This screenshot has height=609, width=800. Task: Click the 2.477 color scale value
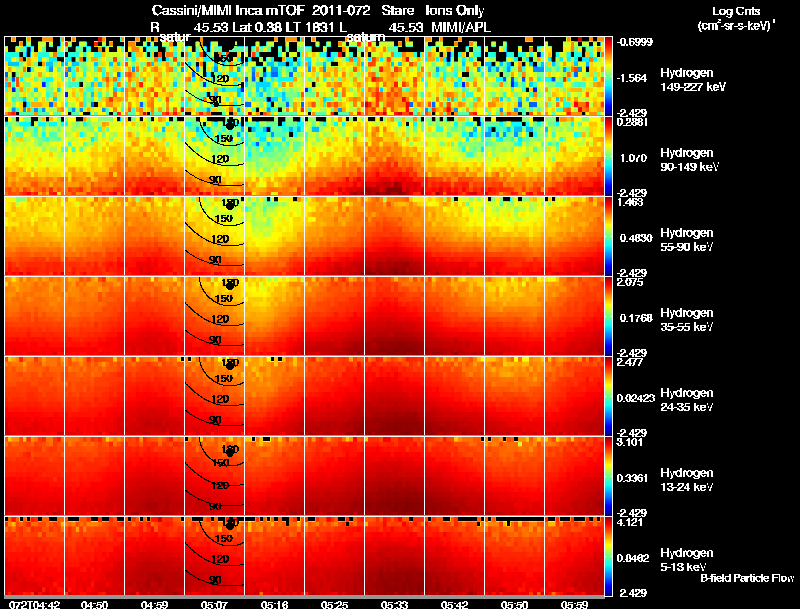(630, 362)
